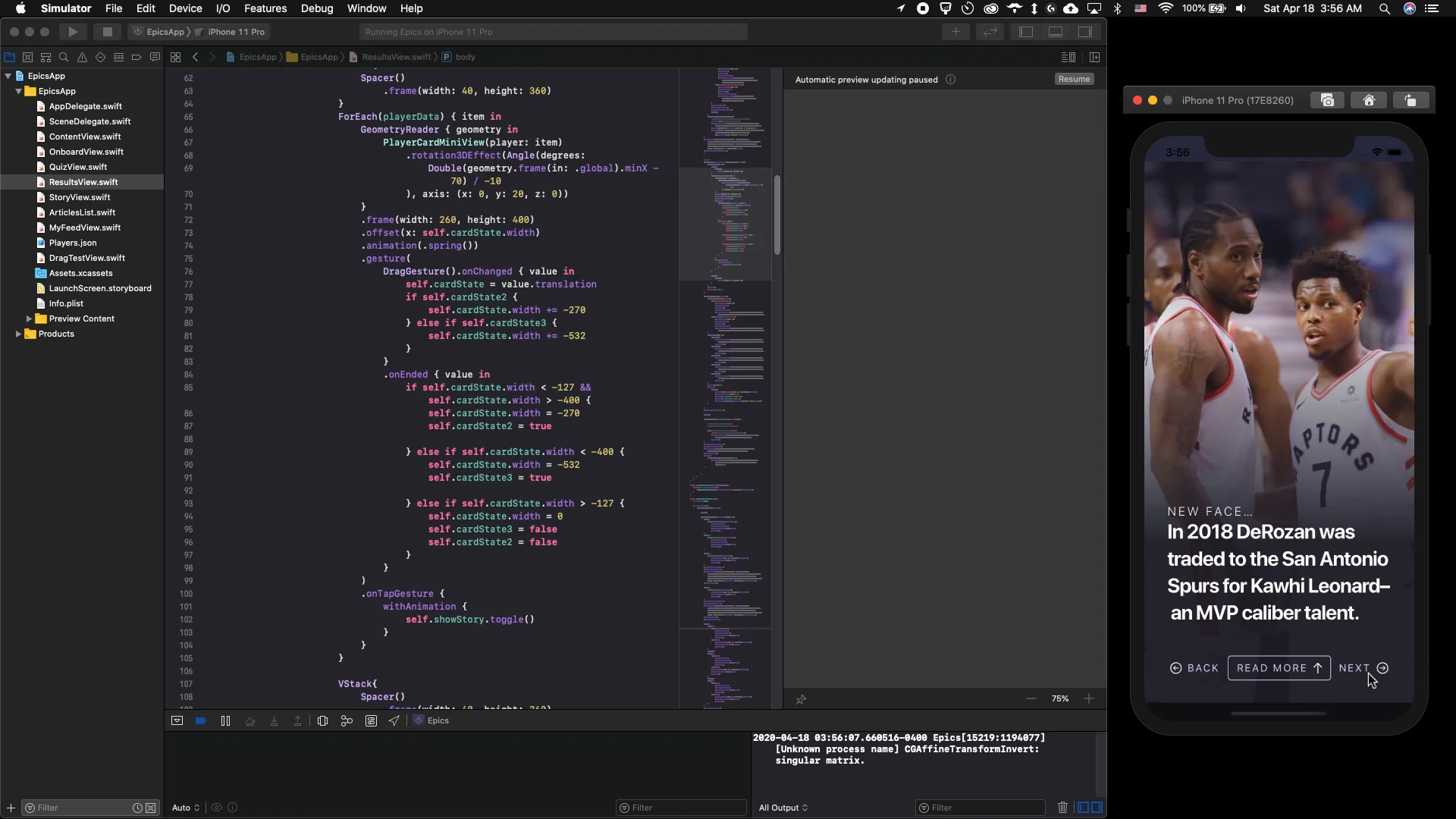
Task: Open the Find navigator
Action: pyautogui.click(x=64, y=57)
